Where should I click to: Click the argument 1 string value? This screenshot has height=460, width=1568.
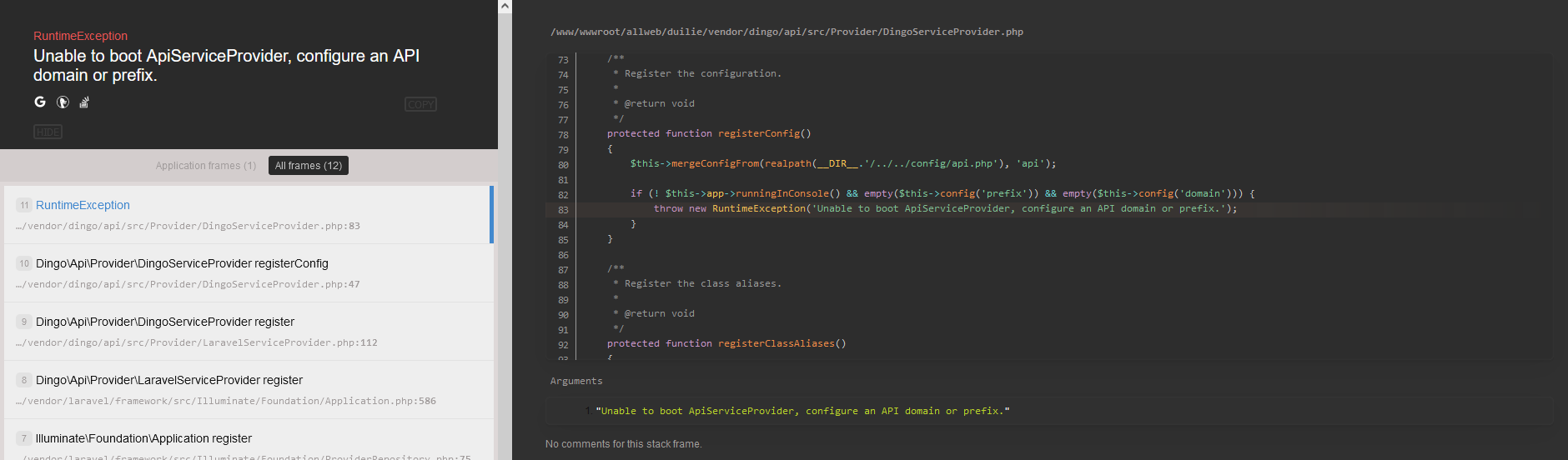tap(802, 411)
